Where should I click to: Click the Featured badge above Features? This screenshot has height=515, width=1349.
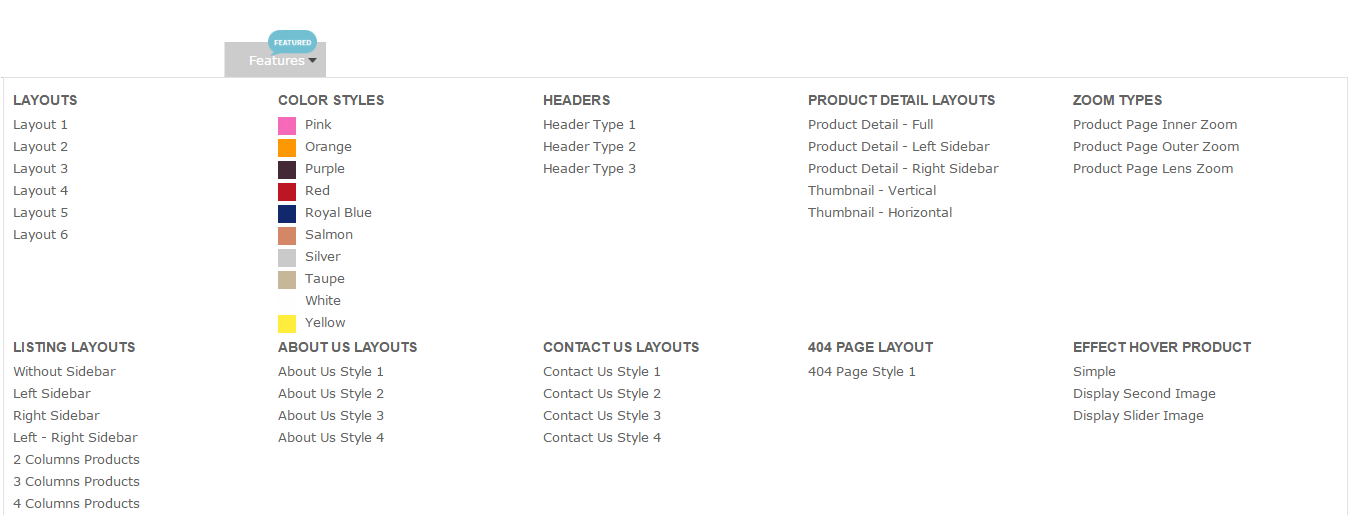pyautogui.click(x=292, y=42)
